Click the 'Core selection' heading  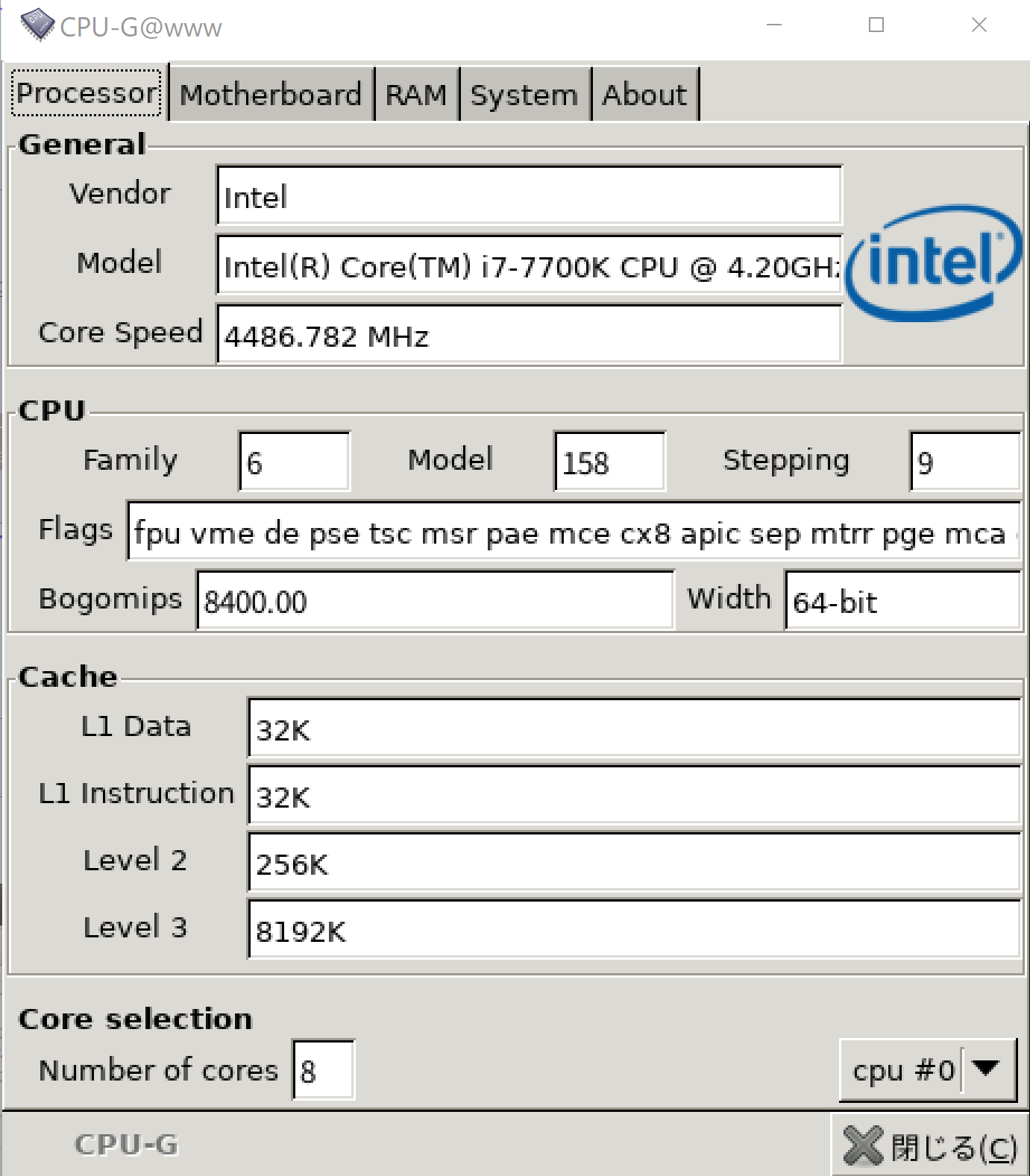click(135, 1019)
